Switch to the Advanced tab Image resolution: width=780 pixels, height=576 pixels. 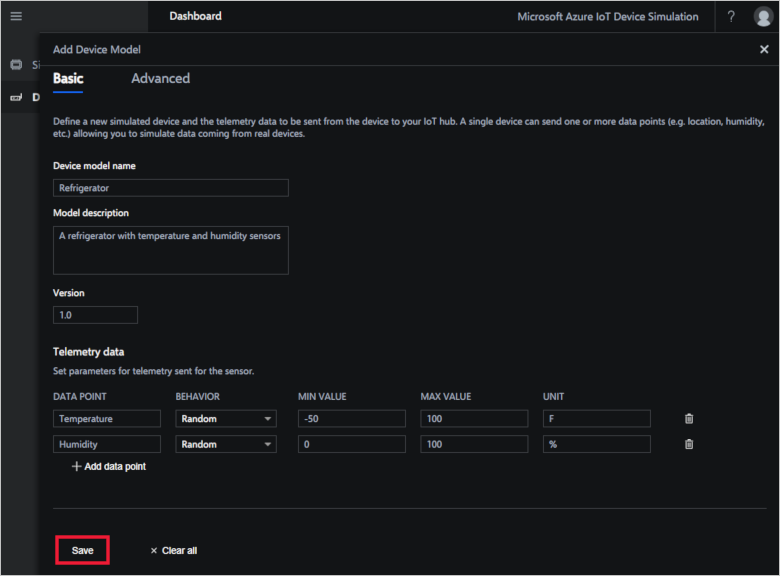(x=160, y=79)
